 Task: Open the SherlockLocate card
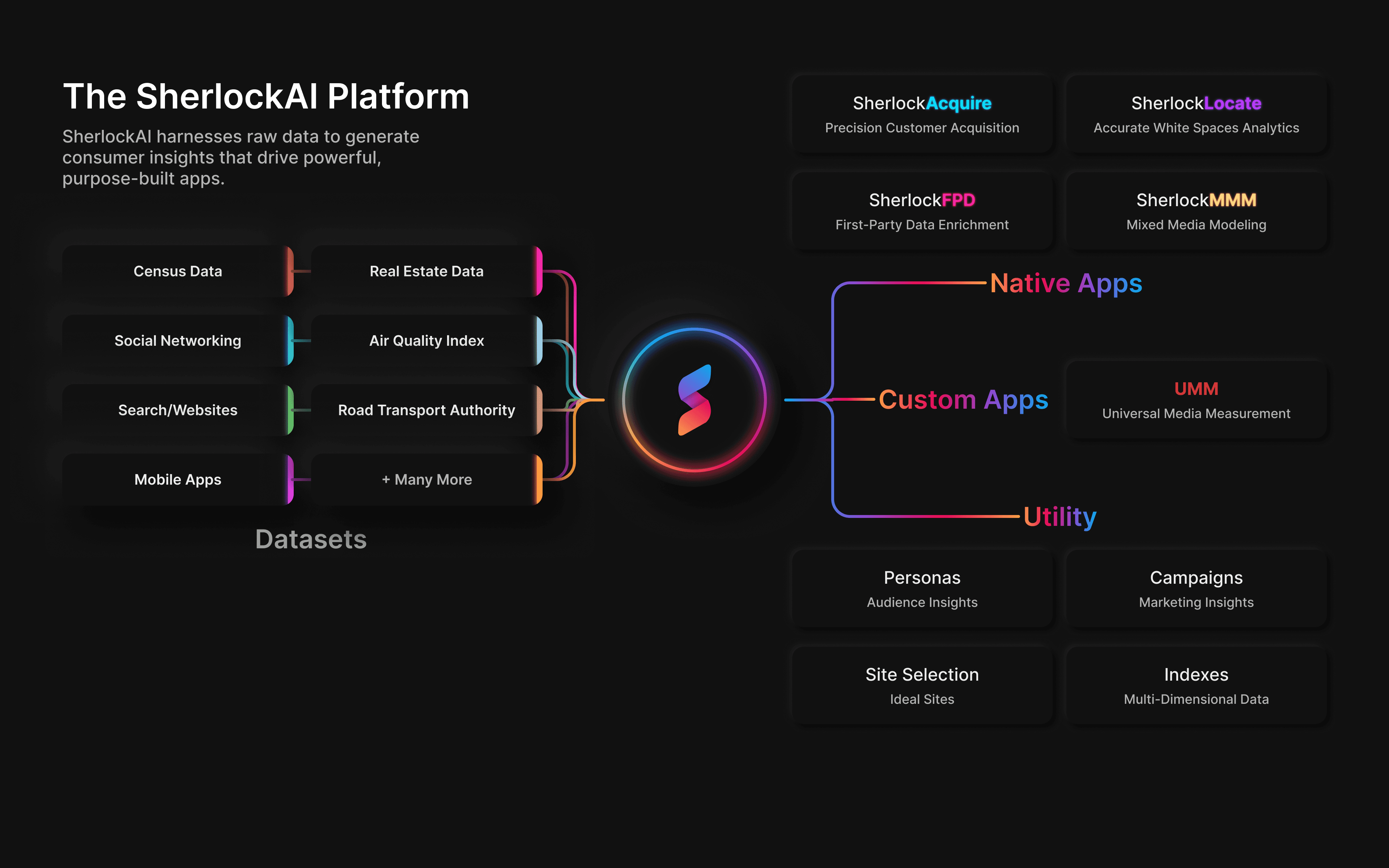coord(1195,114)
